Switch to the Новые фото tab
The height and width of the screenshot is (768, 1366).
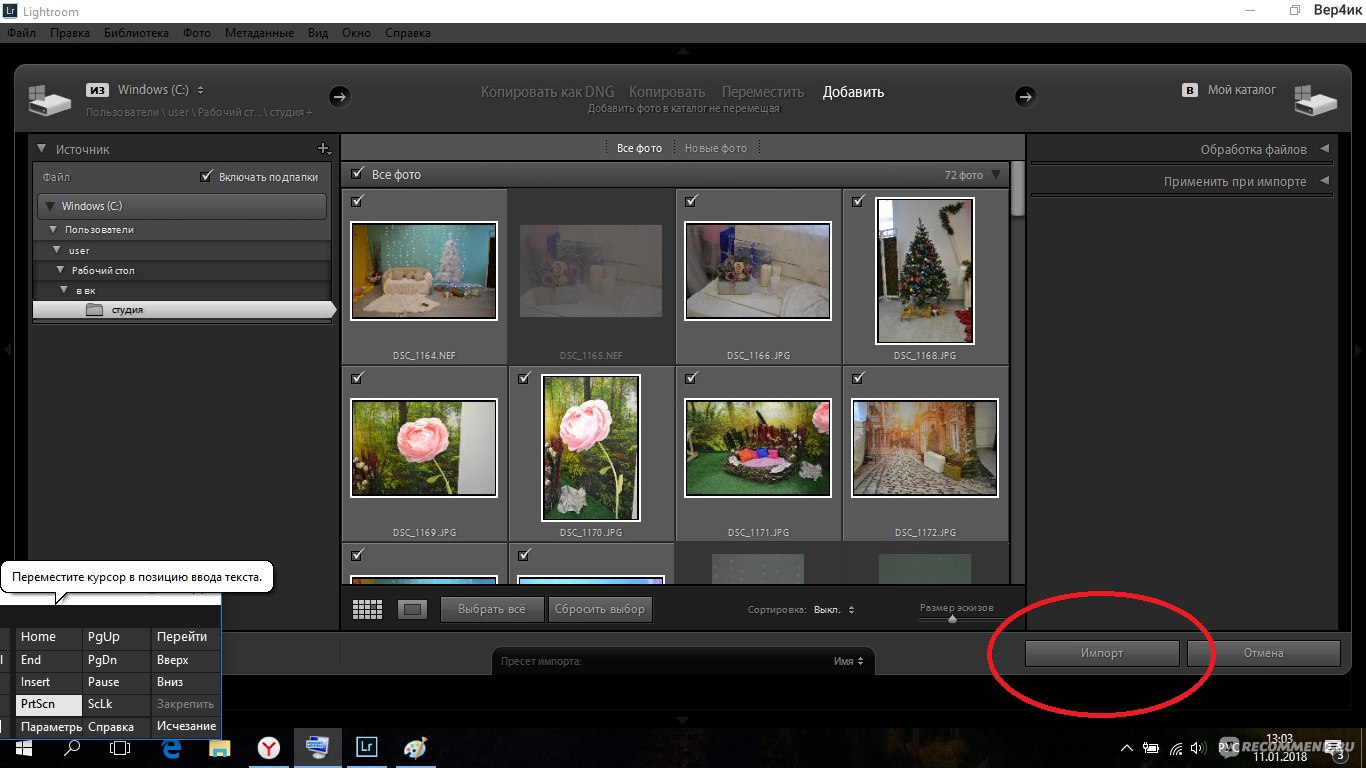716,148
